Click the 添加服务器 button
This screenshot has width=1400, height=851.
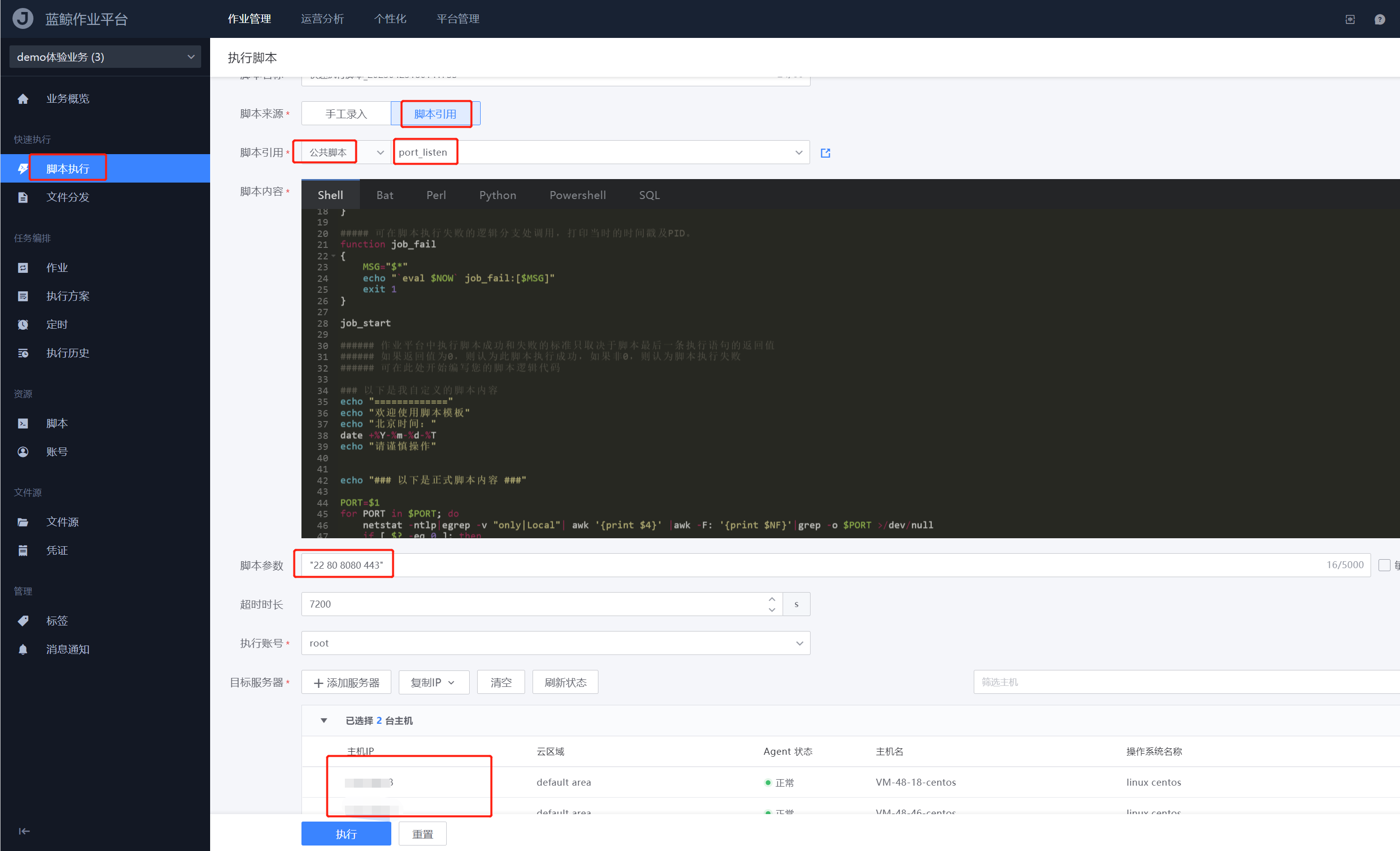346,682
